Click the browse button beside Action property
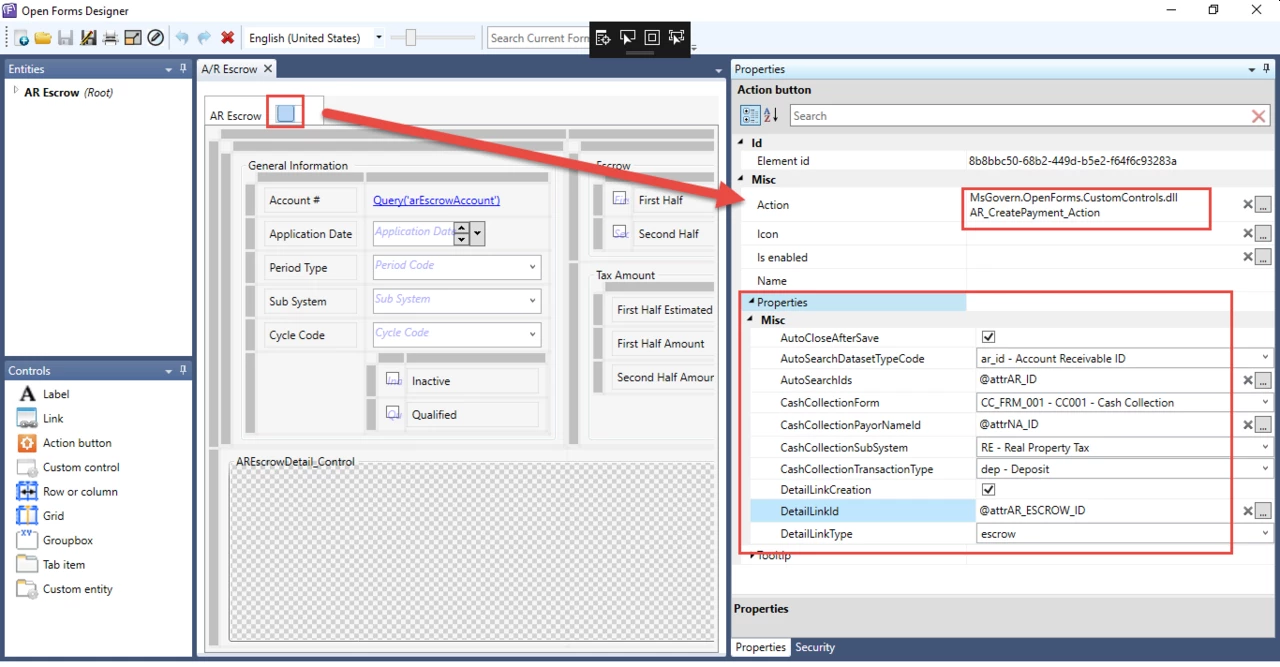Screen dimensions: 1280x667 [1264, 205]
